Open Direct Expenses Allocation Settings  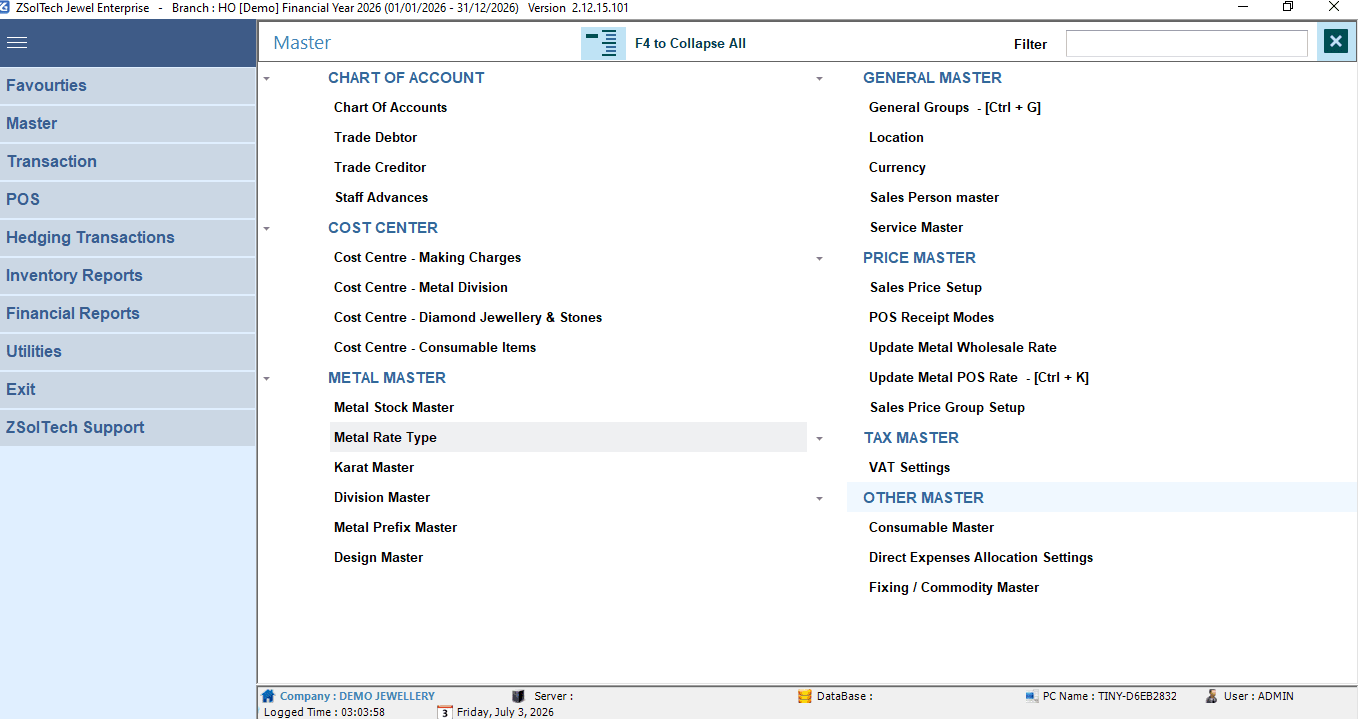click(x=981, y=557)
